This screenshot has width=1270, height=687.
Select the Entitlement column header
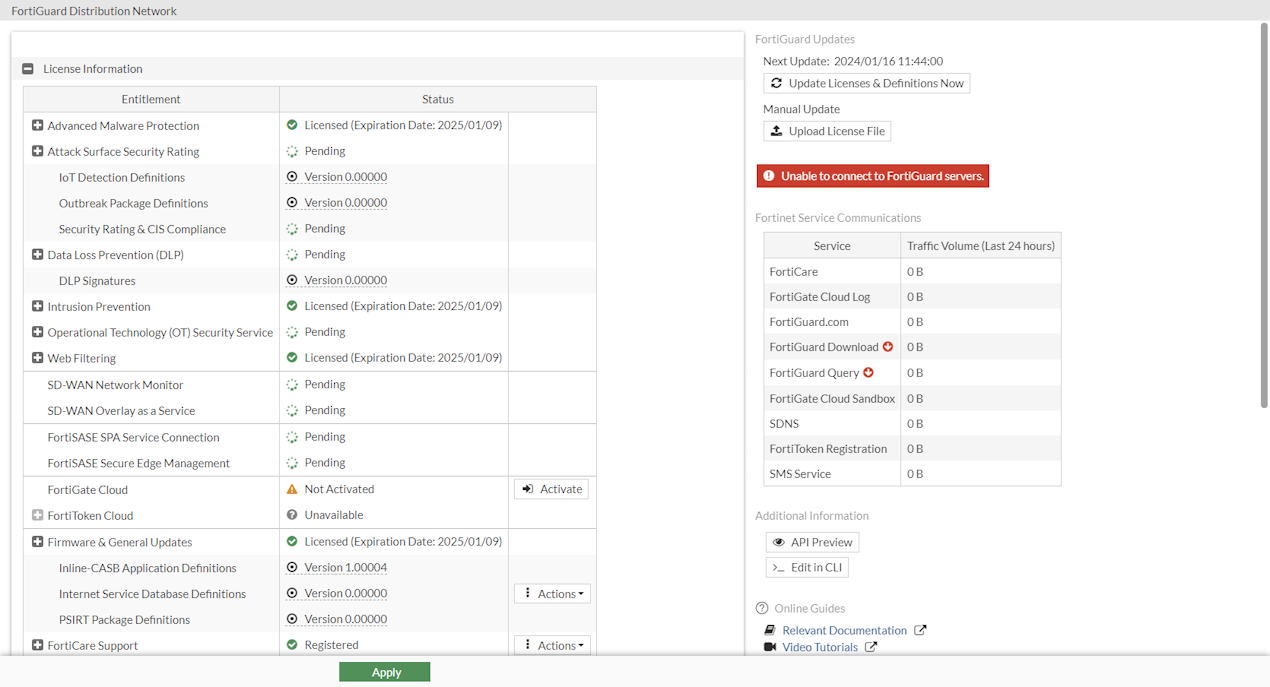pyautogui.click(x=151, y=99)
